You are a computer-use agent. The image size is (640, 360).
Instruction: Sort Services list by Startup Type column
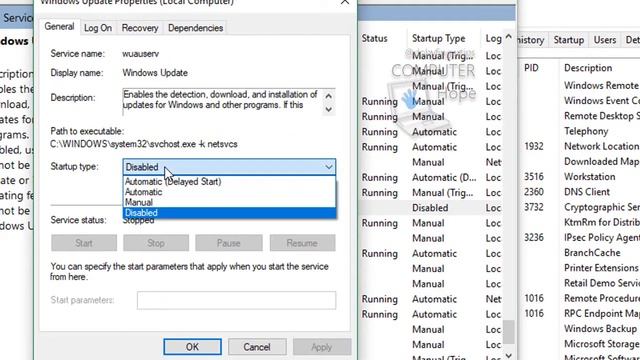click(439, 38)
